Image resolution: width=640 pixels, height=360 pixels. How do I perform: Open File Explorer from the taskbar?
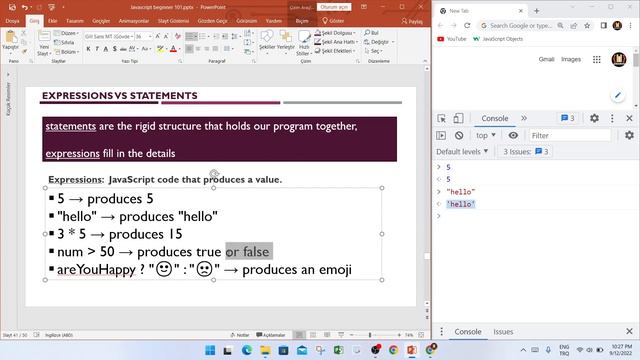[265, 350]
